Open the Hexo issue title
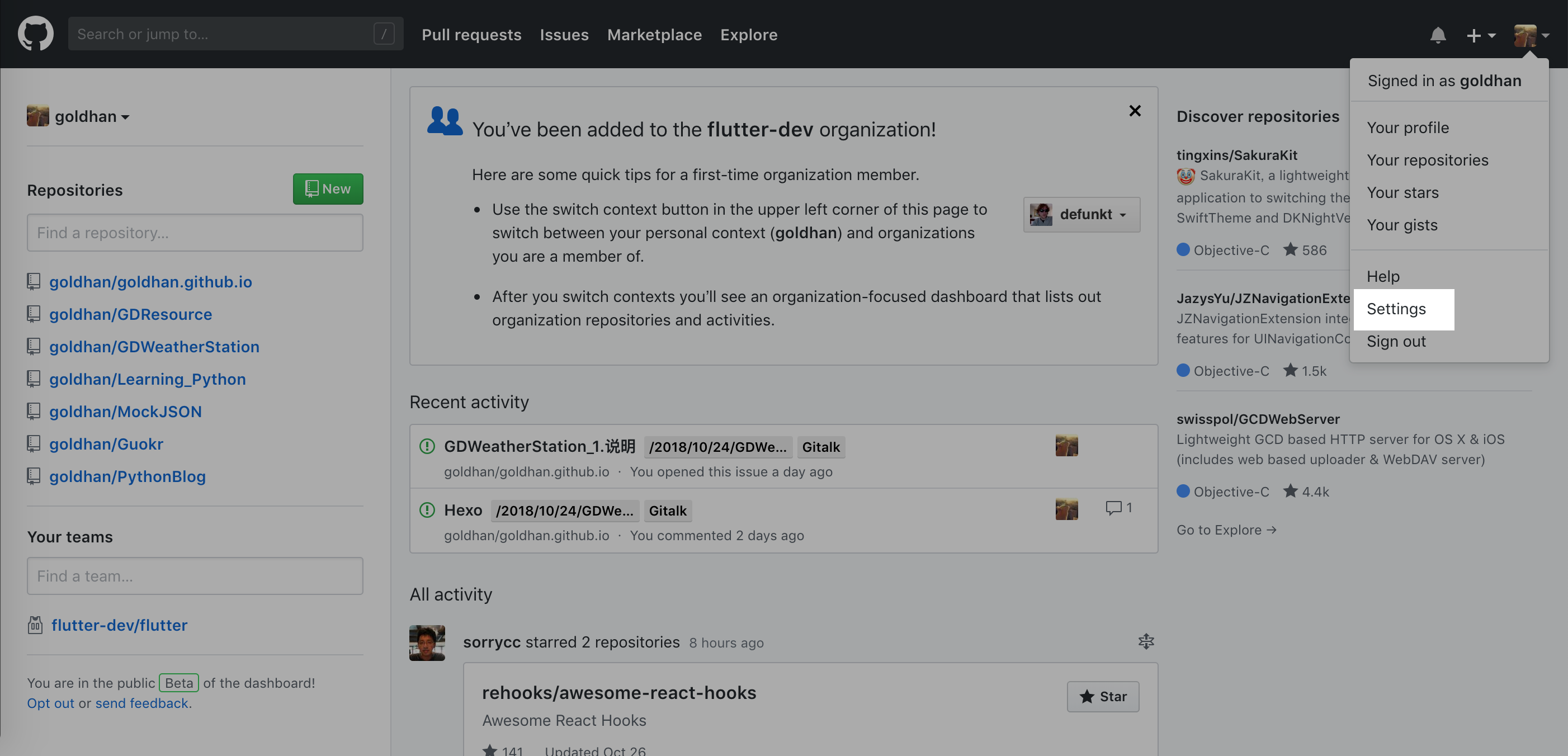Image resolution: width=1568 pixels, height=756 pixels. [x=462, y=510]
